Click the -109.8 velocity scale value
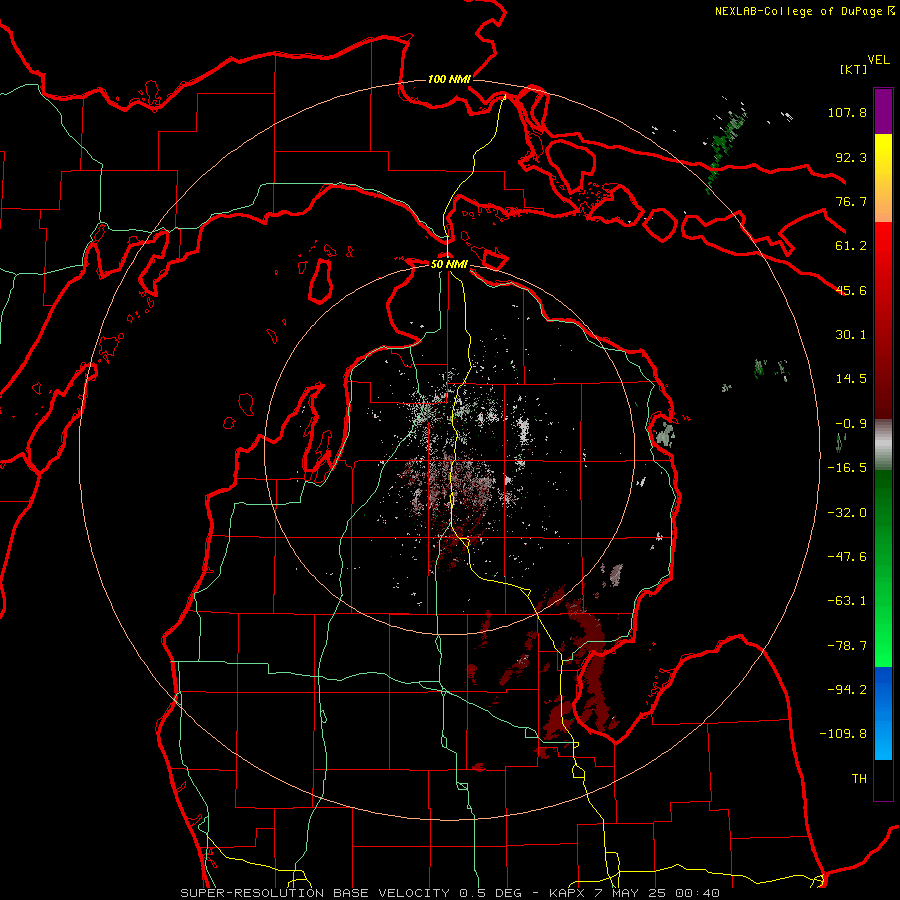This screenshot has width=900, height=900. pyautogui.click(x=843, y=734)
